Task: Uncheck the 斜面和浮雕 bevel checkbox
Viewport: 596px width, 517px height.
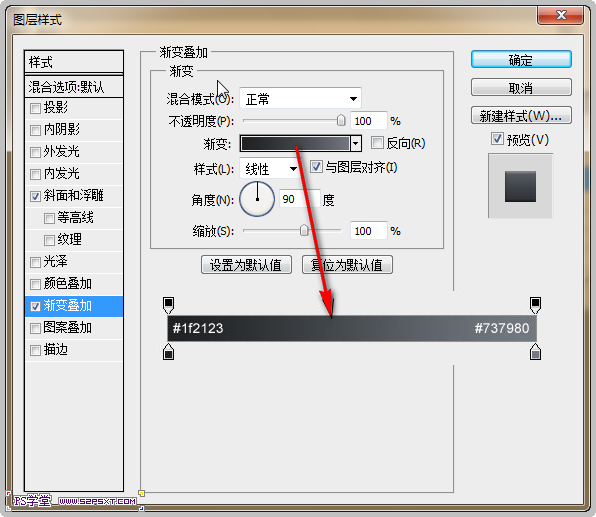Action: point(35,196)
